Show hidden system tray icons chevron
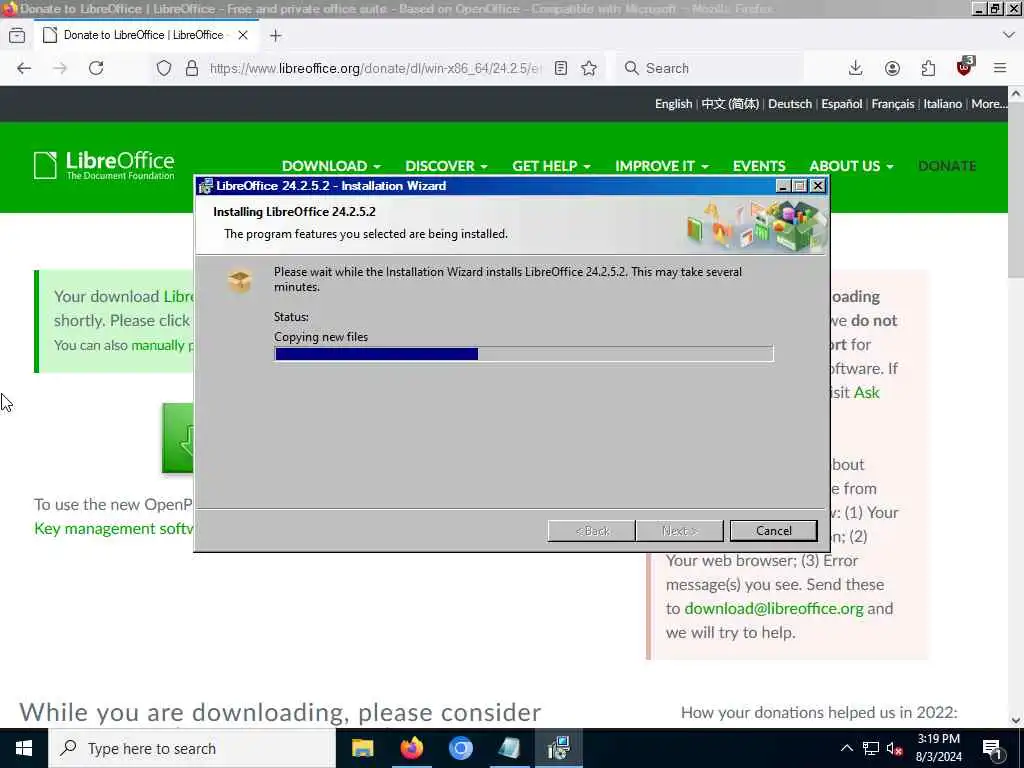The image size is (1024, 768). pos(846,748)
